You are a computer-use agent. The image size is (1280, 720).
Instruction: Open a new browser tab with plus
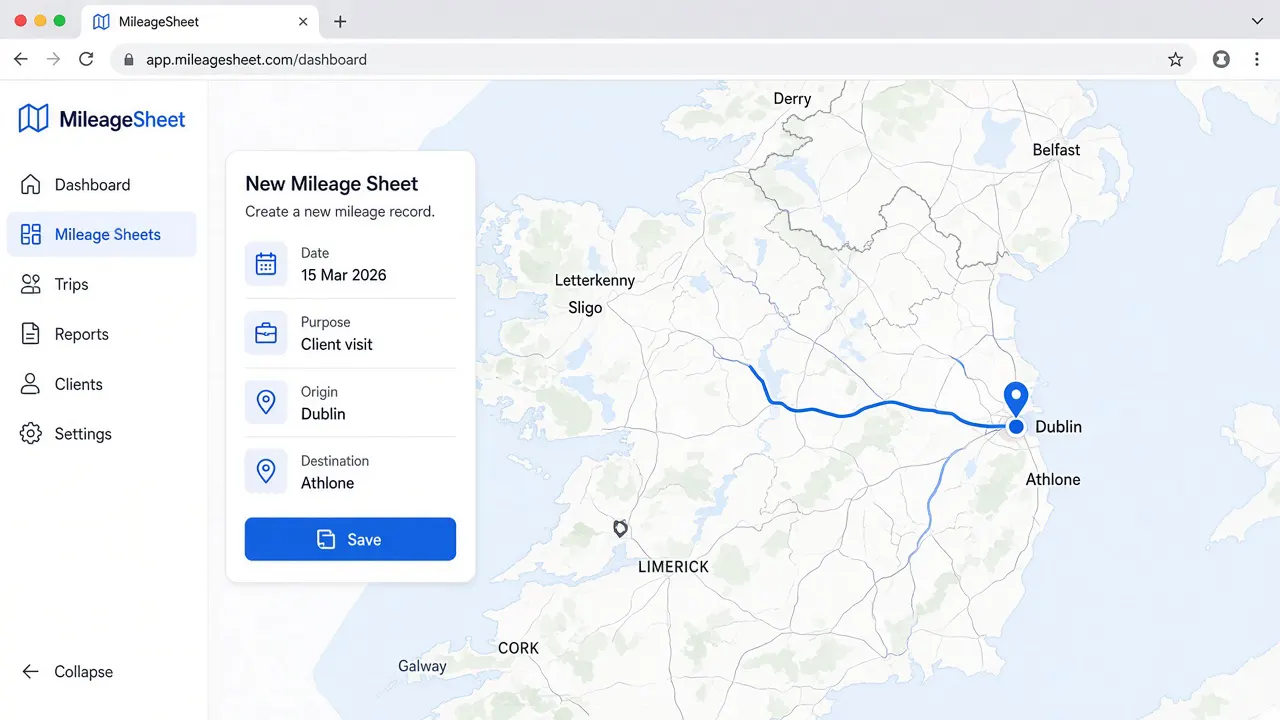[340, 21]
